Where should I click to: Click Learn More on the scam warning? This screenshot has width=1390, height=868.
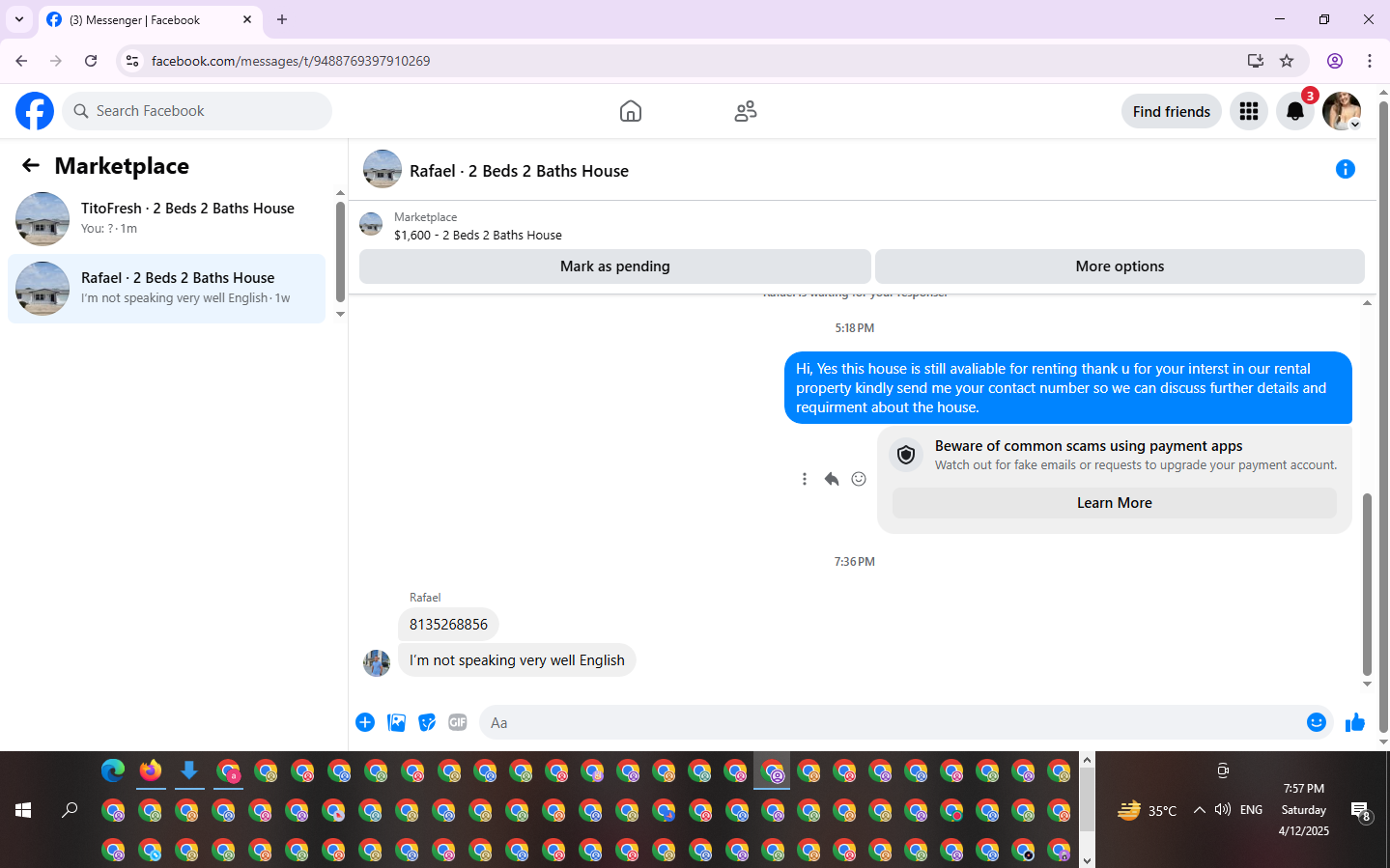[1115, 503]
